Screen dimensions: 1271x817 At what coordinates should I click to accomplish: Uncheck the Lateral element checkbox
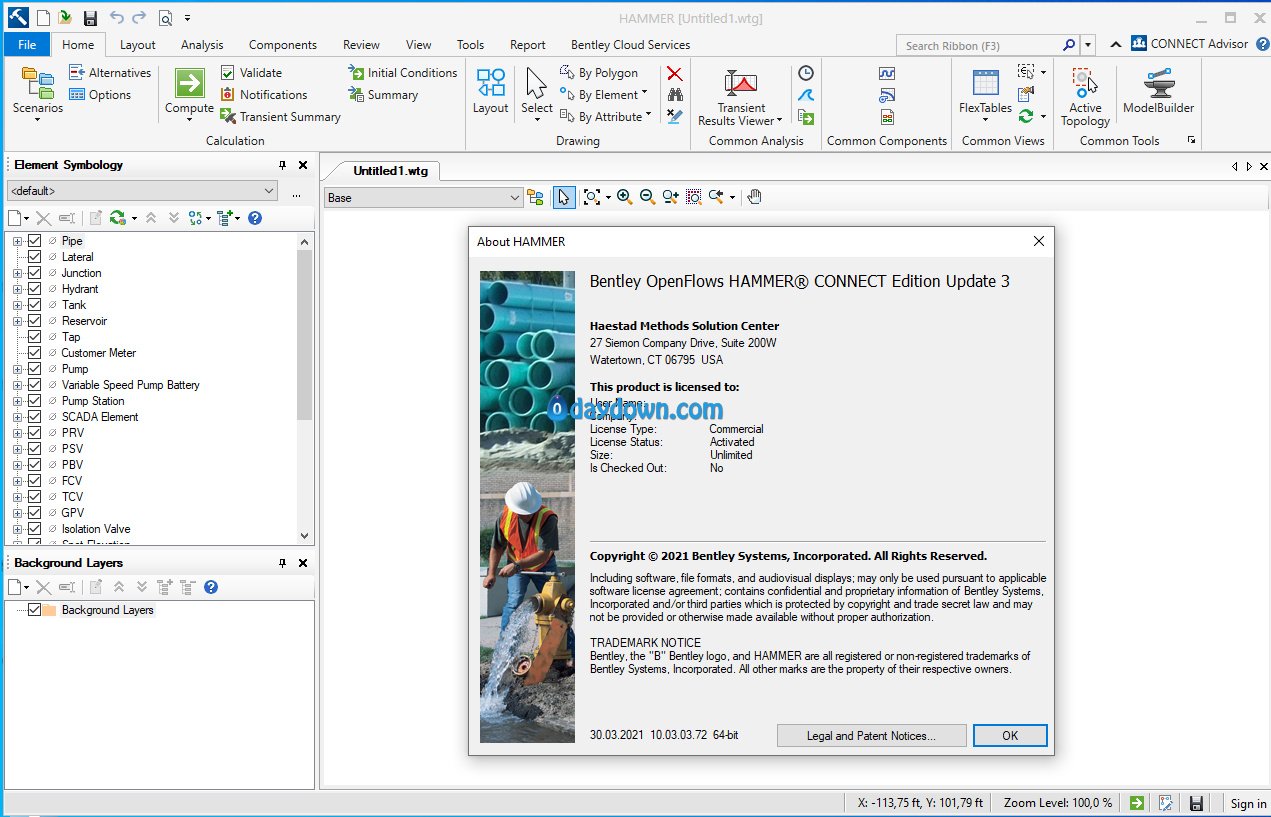click(35, 257)
